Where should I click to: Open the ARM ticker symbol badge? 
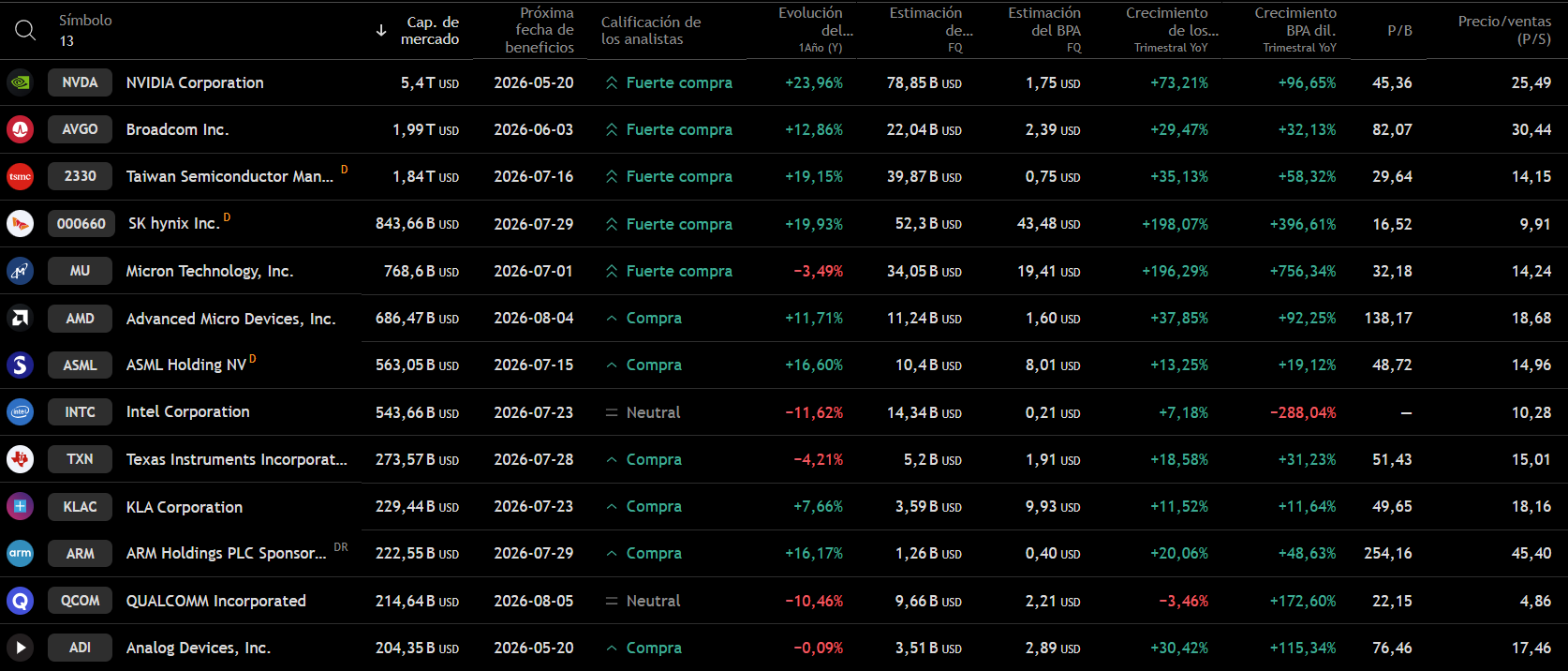pos(80,553)
